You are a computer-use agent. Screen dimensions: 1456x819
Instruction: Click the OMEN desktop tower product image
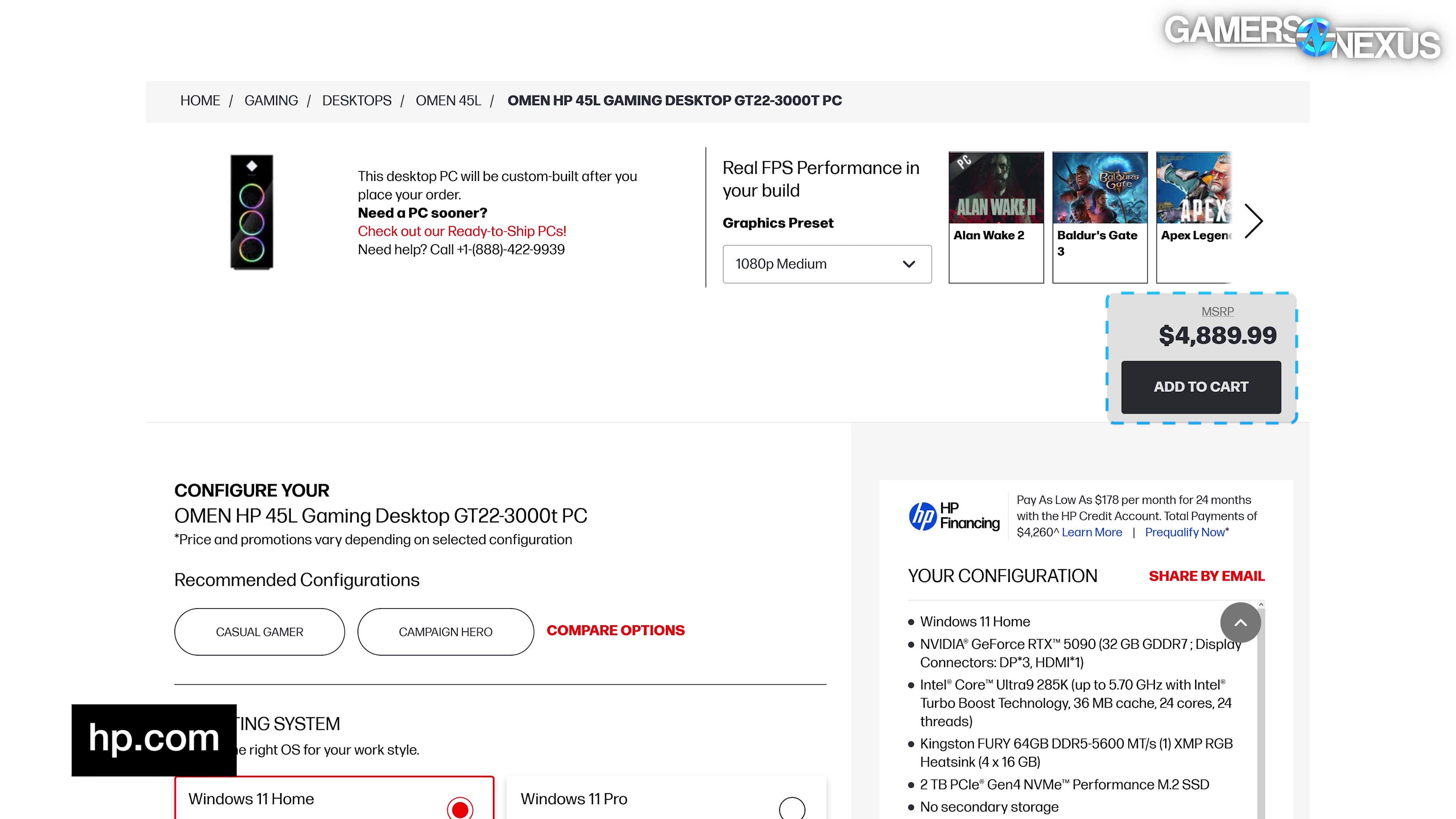251,212
